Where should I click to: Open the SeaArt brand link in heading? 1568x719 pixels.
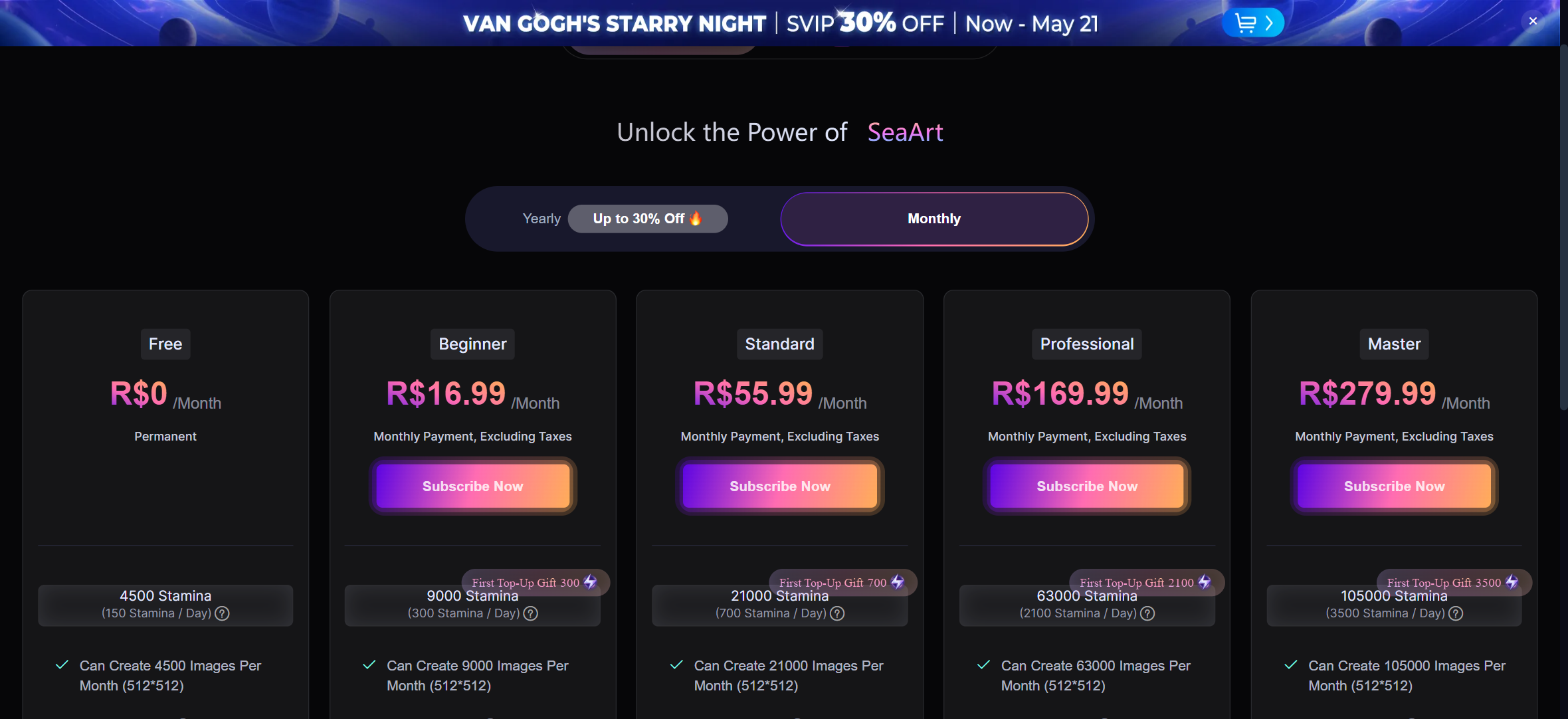905,132
